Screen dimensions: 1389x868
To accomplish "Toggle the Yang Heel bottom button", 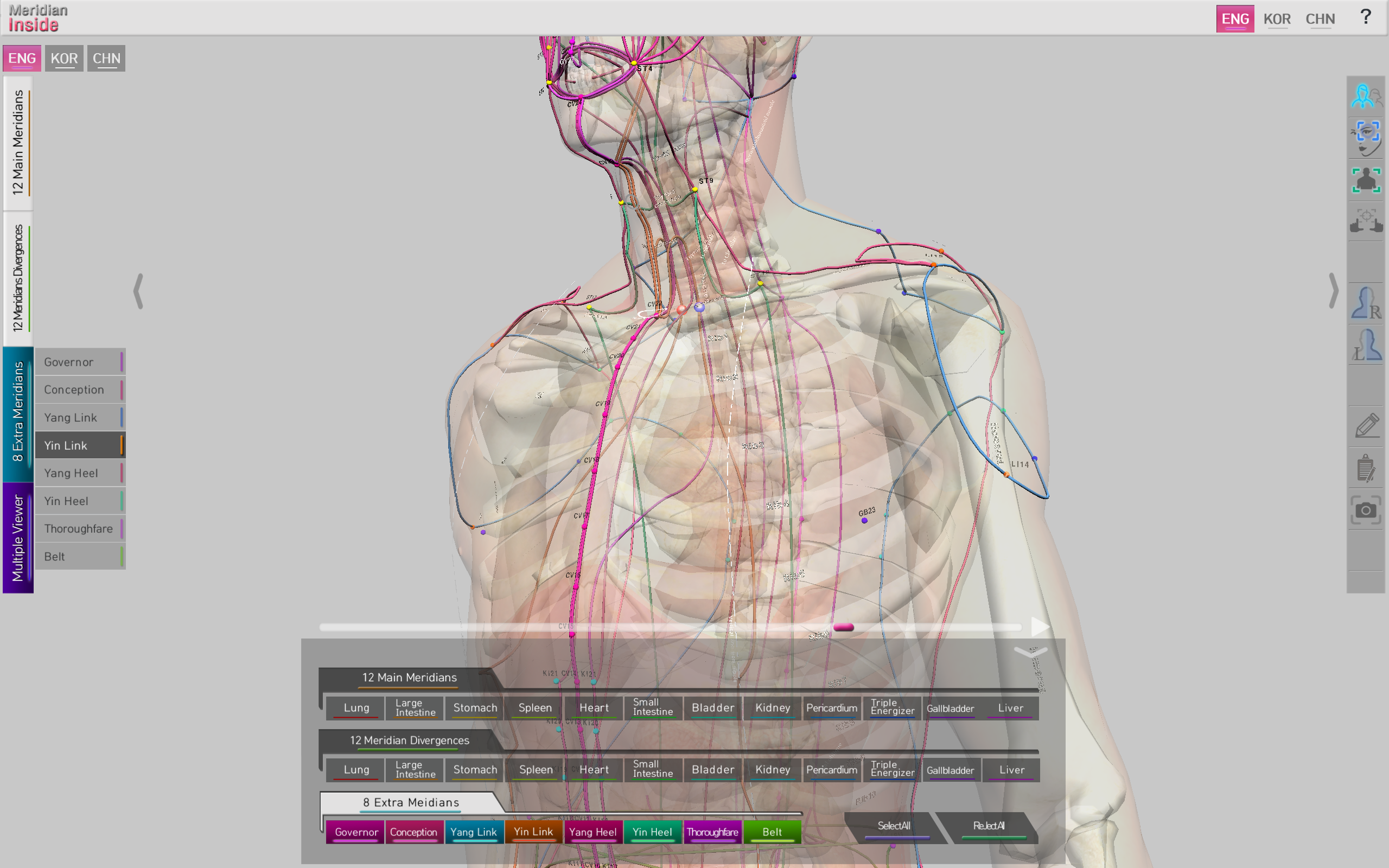I will [x=593, y=832].
